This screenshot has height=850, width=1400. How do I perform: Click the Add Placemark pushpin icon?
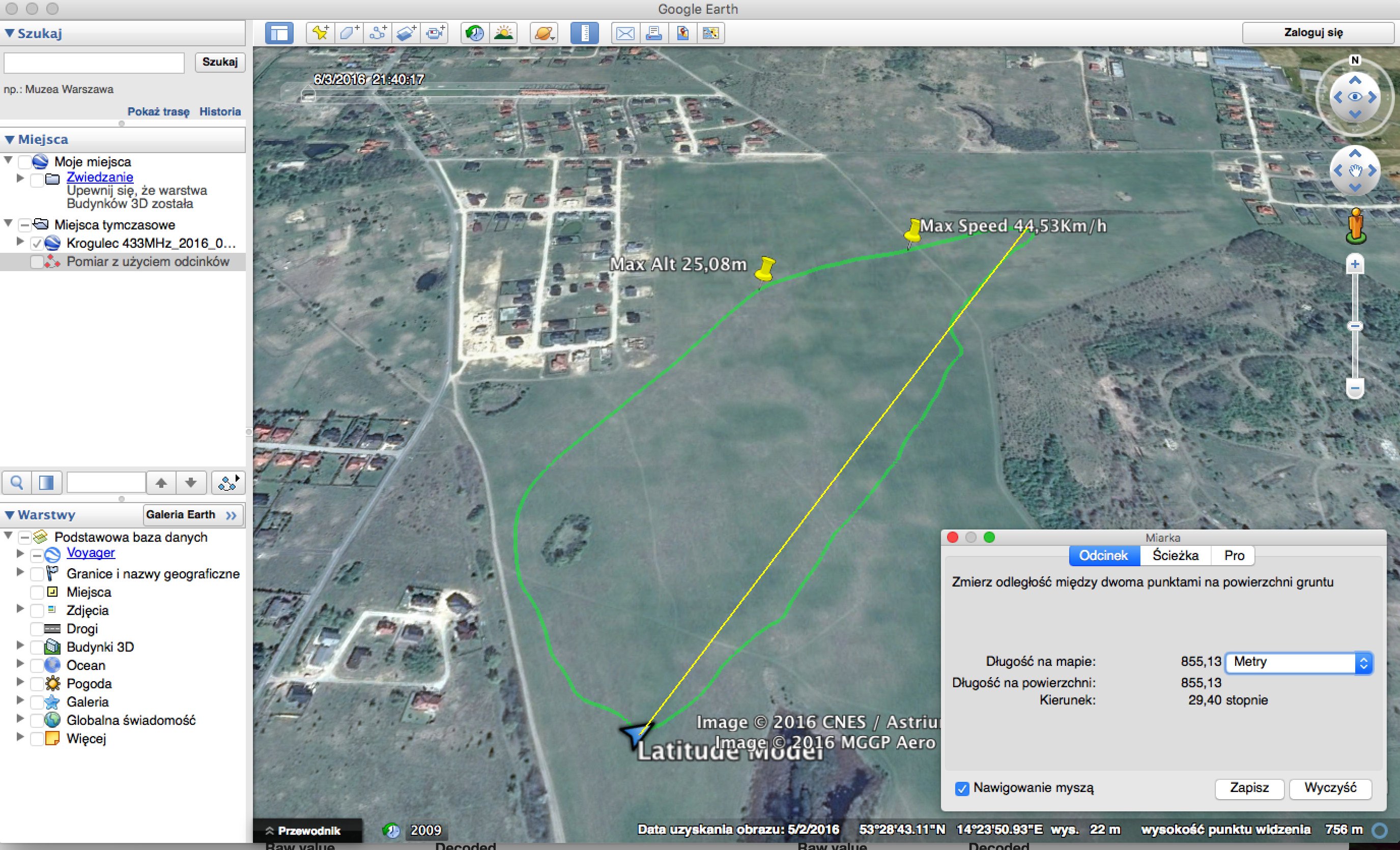(320, 33)
